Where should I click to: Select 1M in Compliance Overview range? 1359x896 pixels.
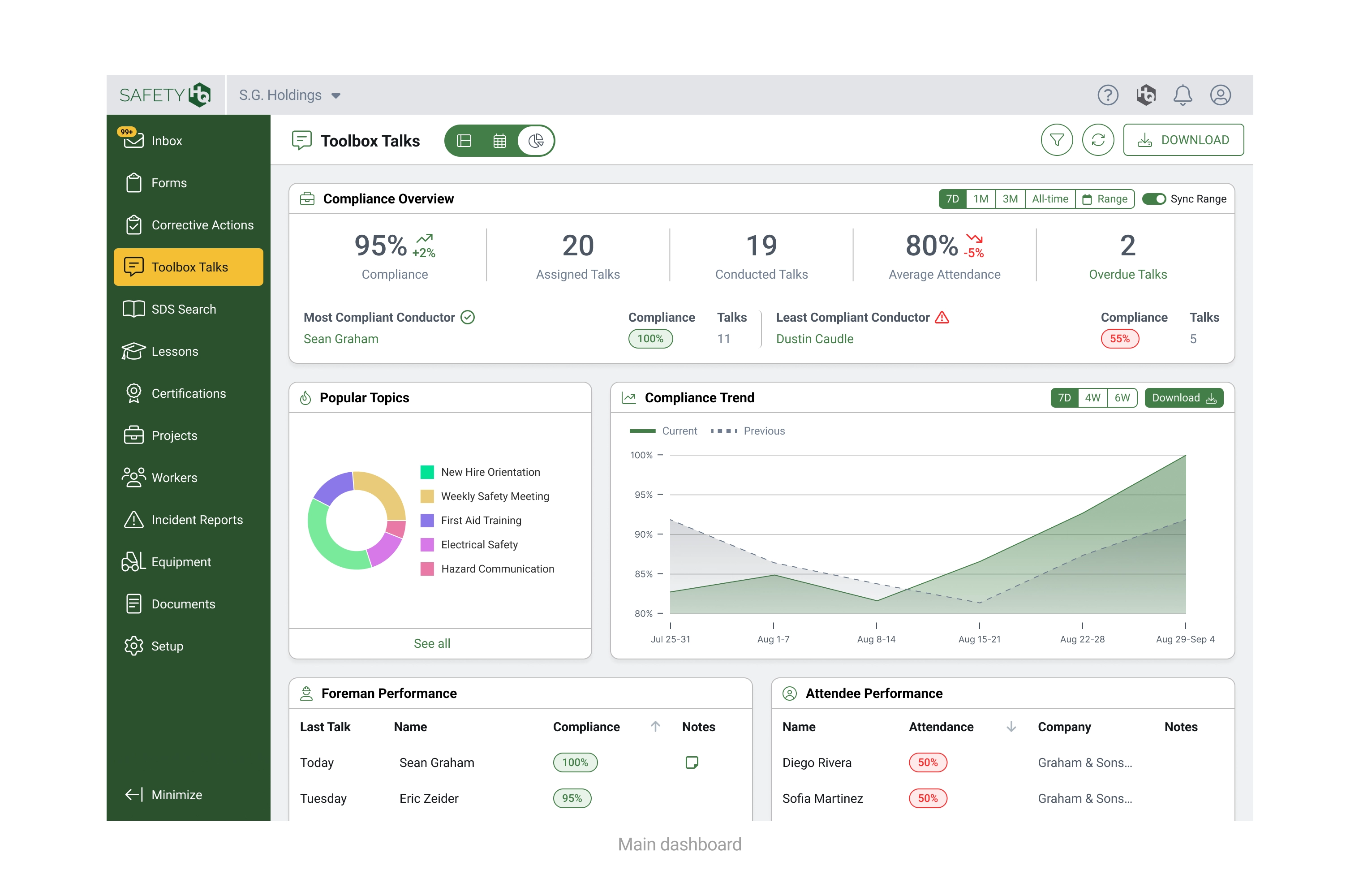pyautogui.click(x=980, y=199)
